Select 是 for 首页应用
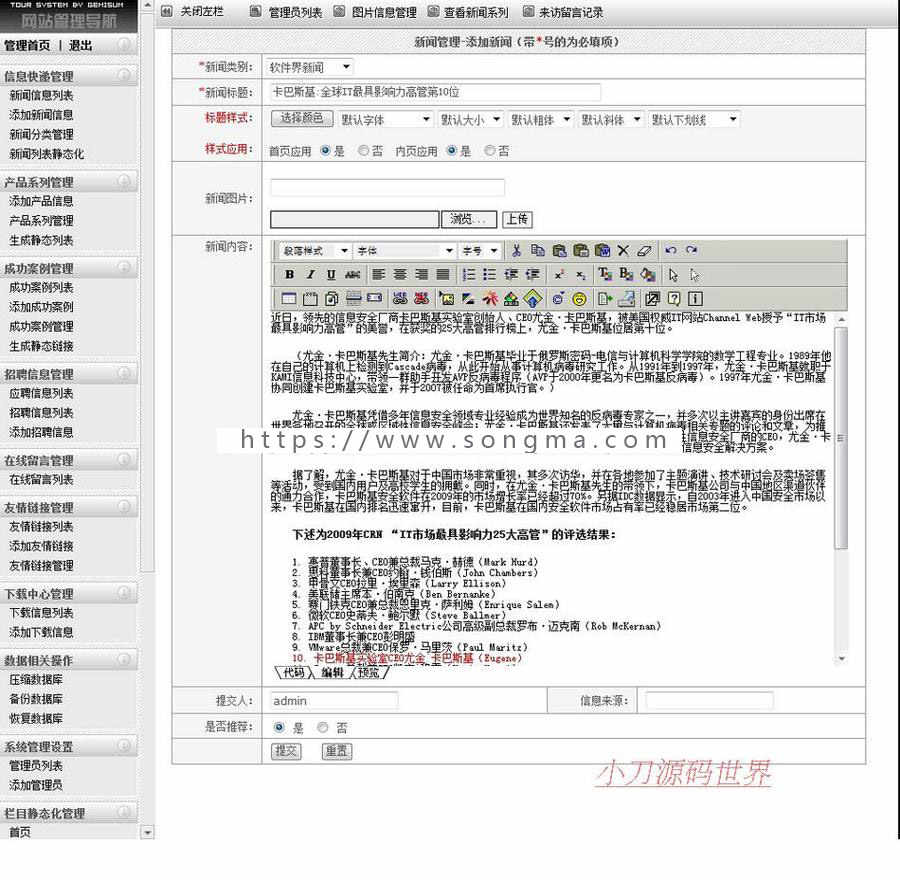 click(327, 152)
